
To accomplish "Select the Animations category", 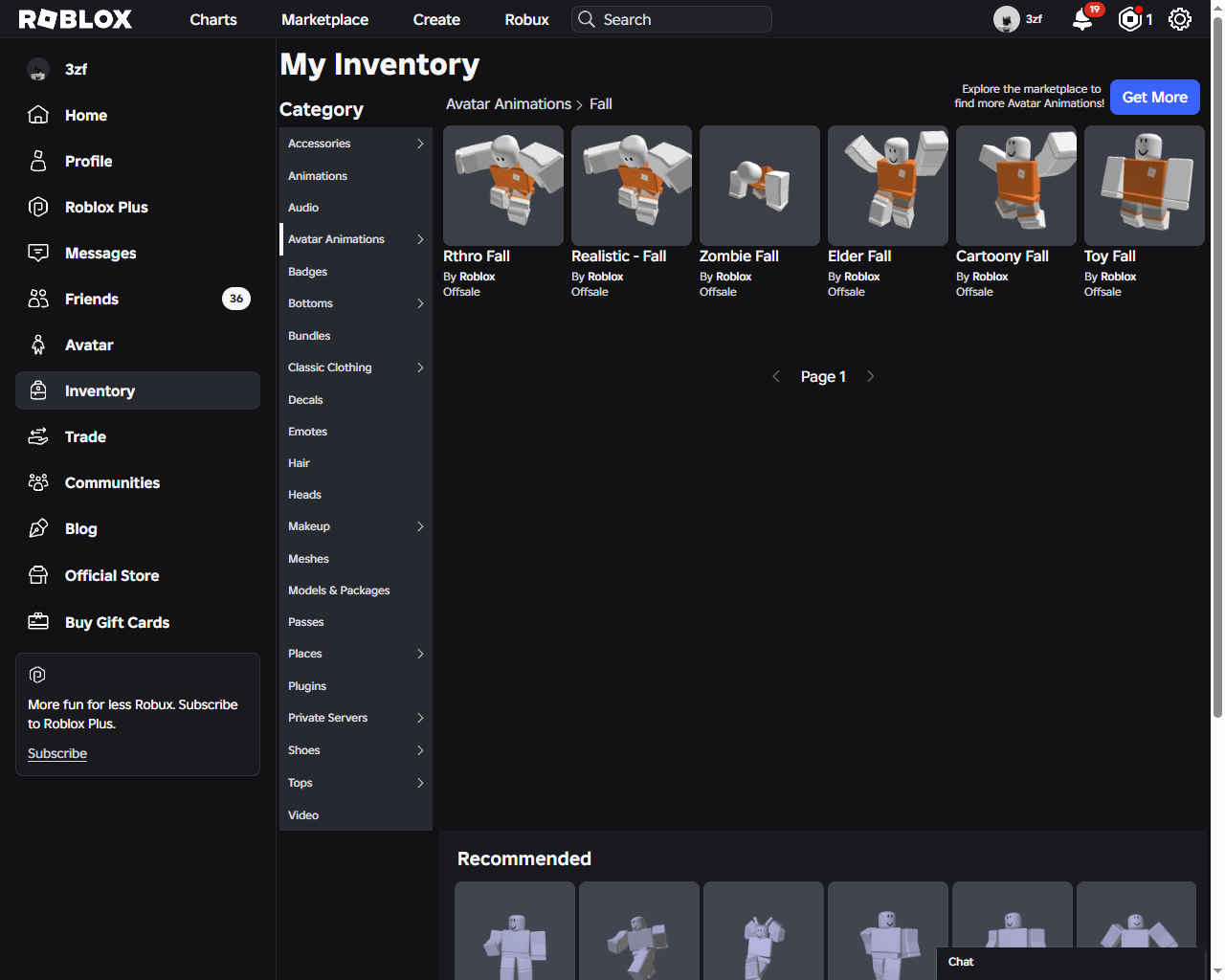I will [356, 176].
